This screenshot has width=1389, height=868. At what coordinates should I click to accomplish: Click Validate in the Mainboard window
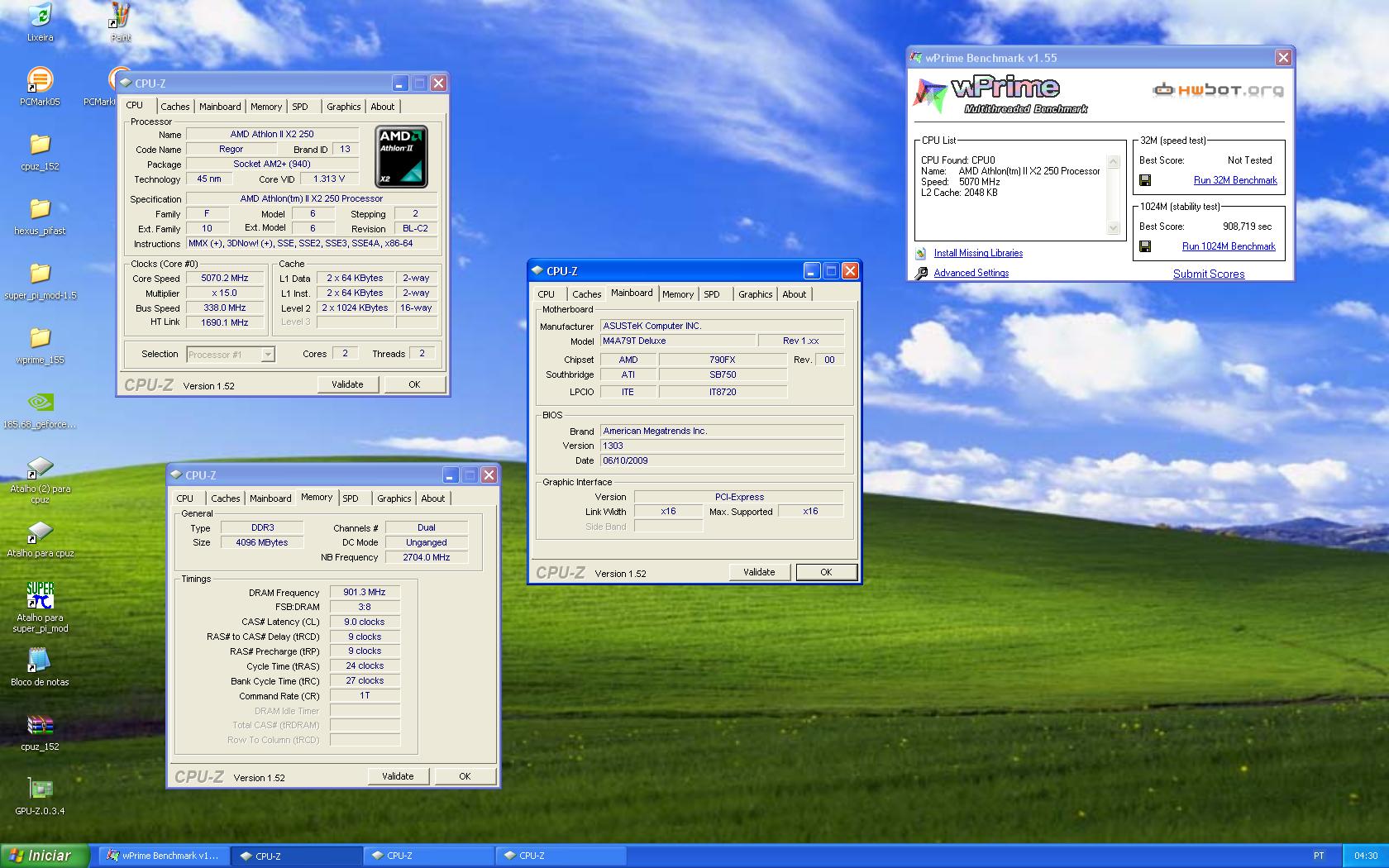pyautogui.click(x=759, y=572)
